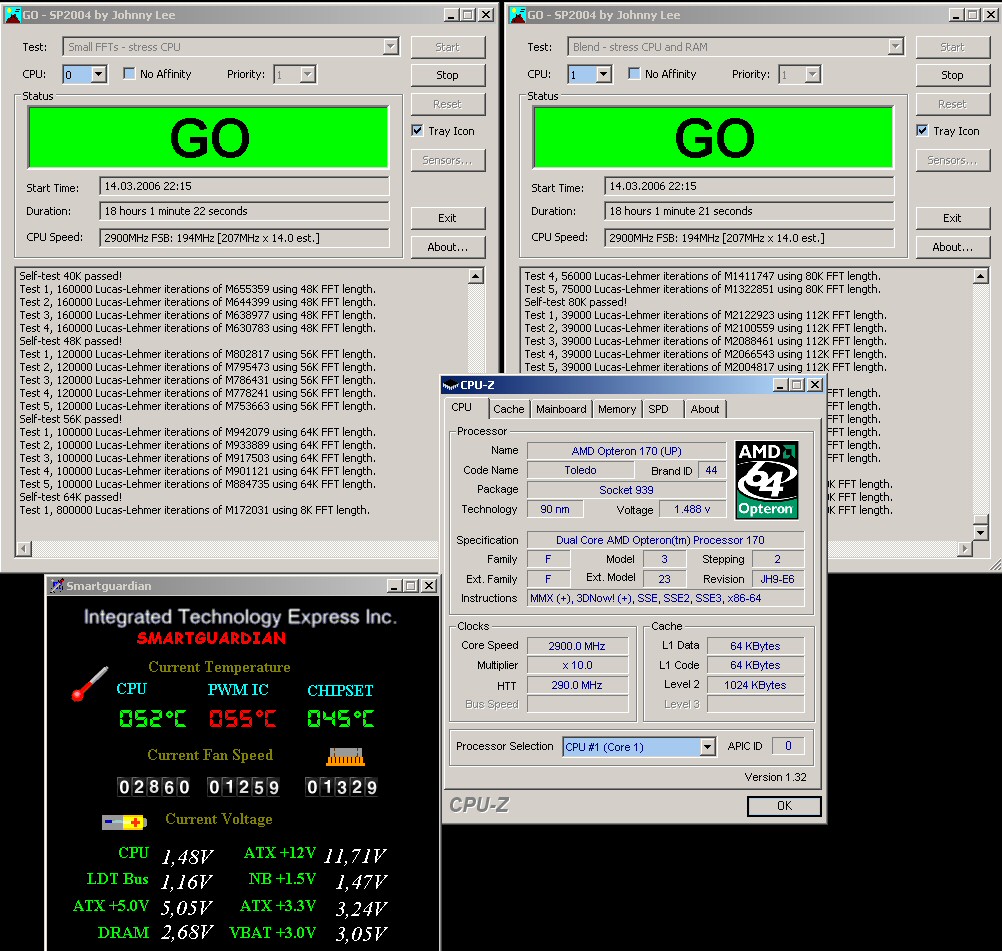Toggle No Affinity in left SP2004 window
Image resolution: width=1002 pixels, height=951 pixels.
(129, 73)
